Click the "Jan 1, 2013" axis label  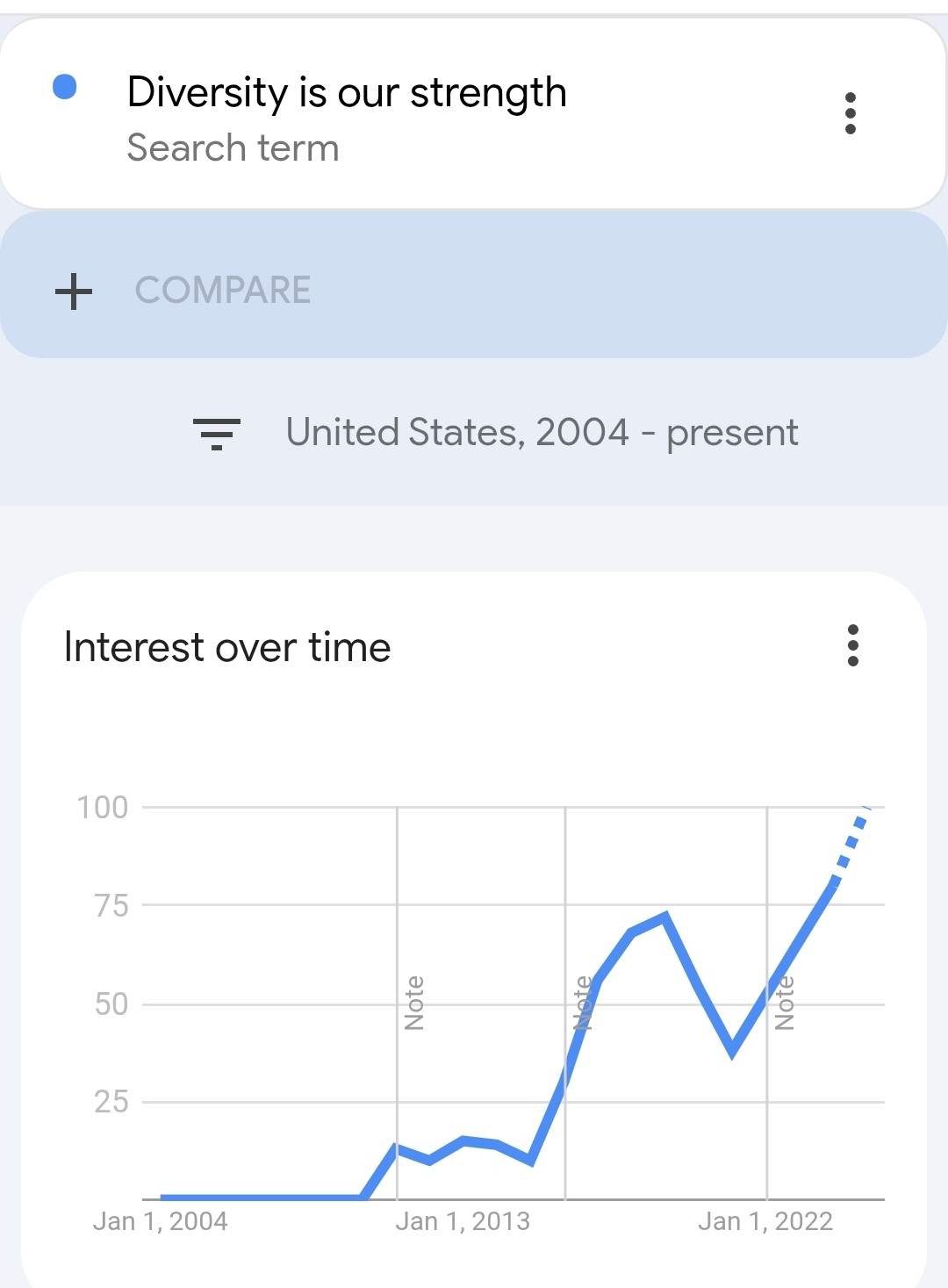pos(463,1221)
